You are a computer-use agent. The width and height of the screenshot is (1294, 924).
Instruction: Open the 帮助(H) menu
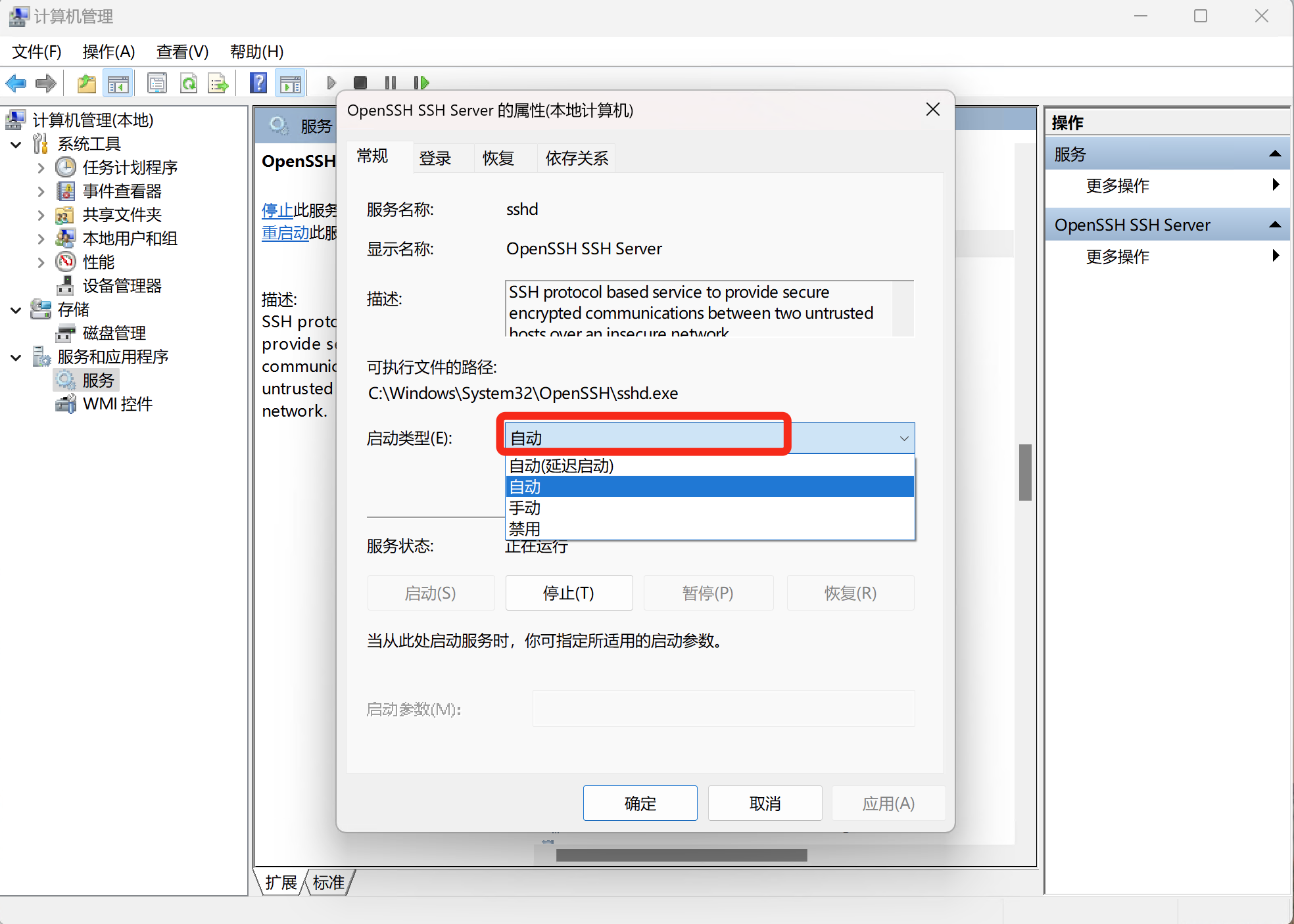click(257, 51)
